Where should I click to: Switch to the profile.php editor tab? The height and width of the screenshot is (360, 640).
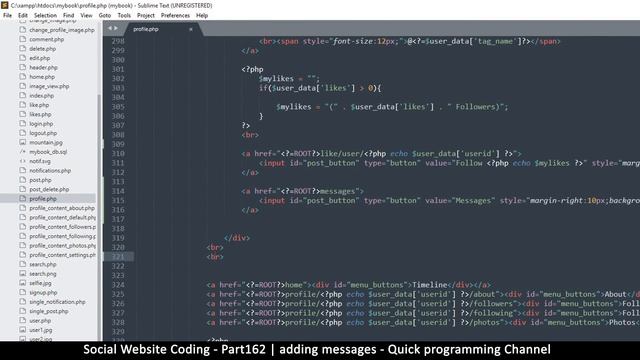pos(161,29)
